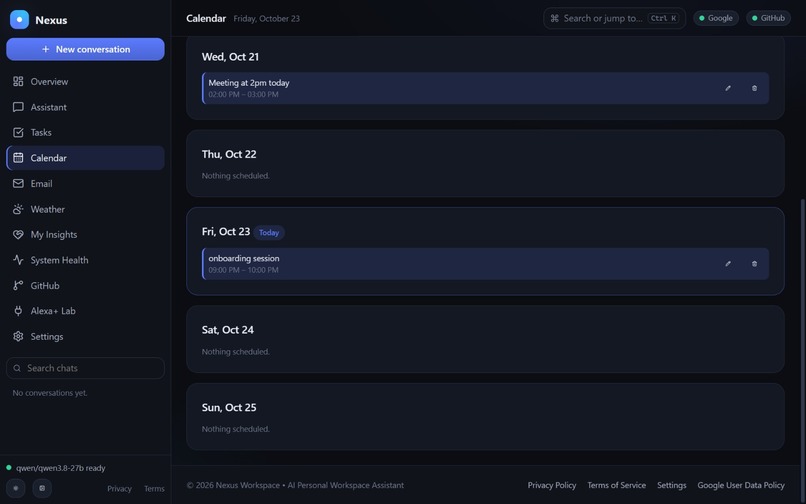Open the Settings link in page footer

tap(671, 485)
